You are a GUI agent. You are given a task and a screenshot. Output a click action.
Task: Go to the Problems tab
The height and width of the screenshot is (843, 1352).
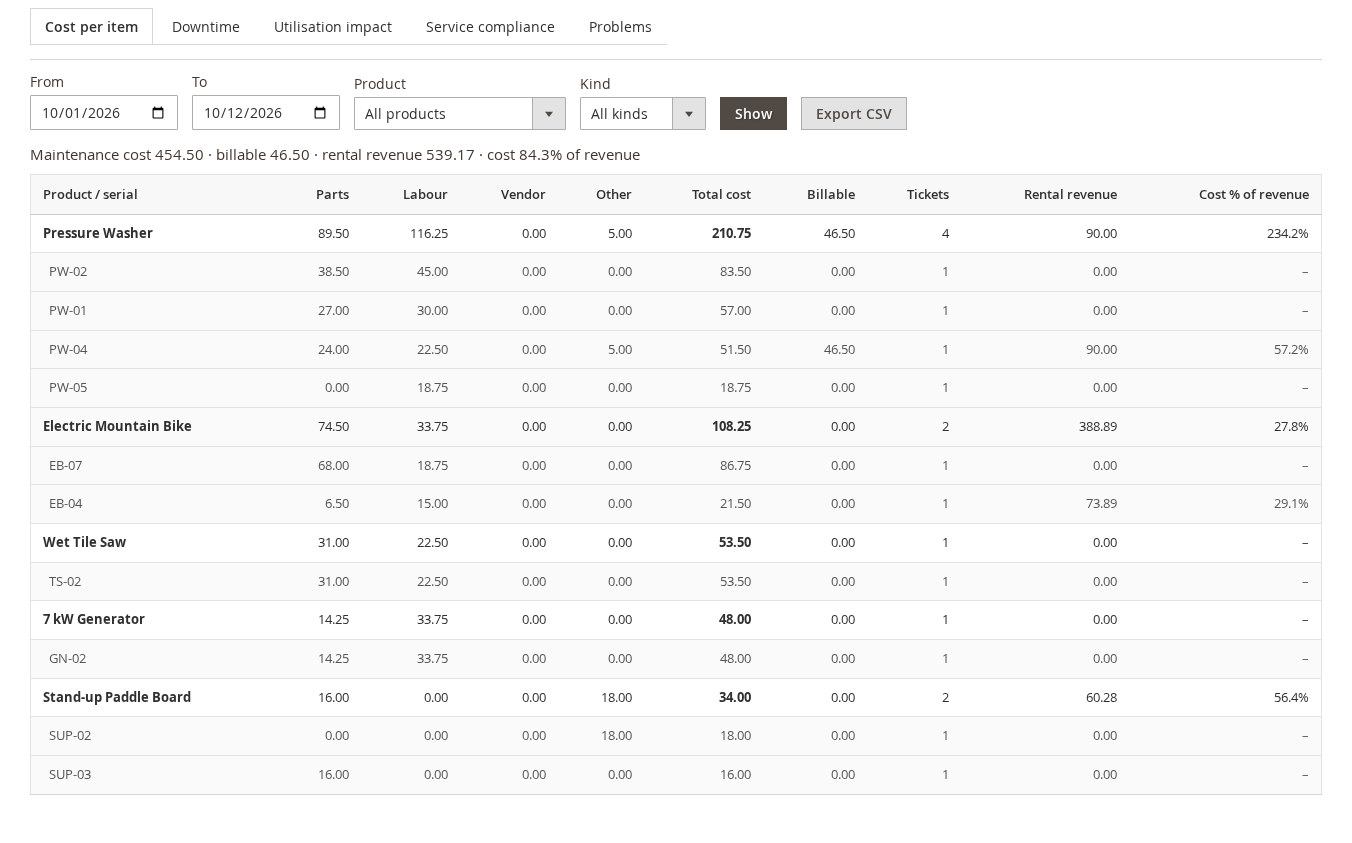point(620,27)
